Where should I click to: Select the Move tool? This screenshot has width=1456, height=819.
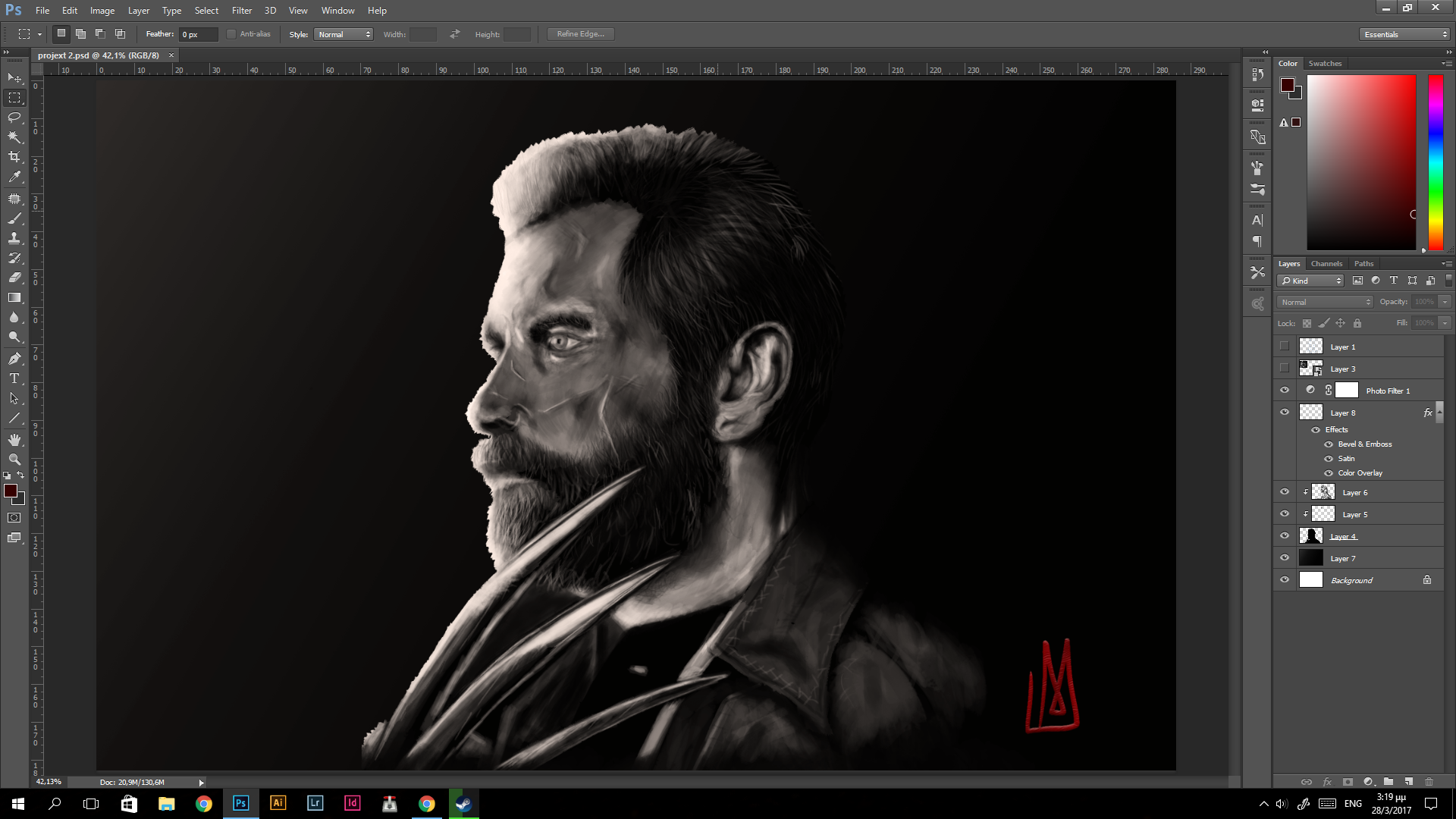pos(14,78)
